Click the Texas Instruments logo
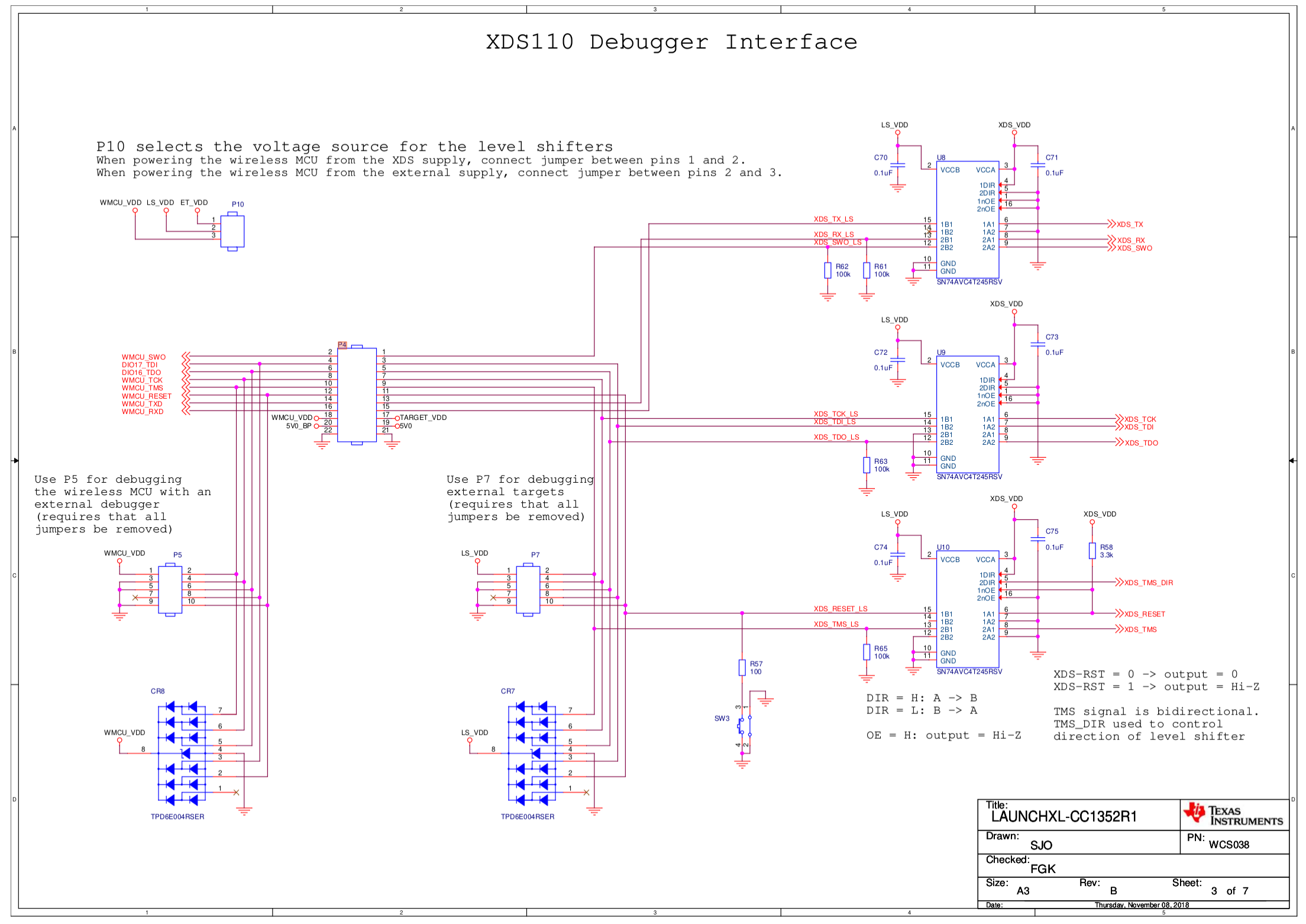The image size is (1306, 924). click(x=1233, y=815)
